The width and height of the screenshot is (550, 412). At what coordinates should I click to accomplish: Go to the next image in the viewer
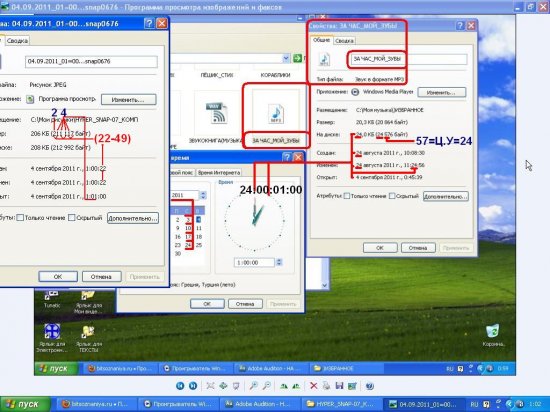click(x=193, y=386)
